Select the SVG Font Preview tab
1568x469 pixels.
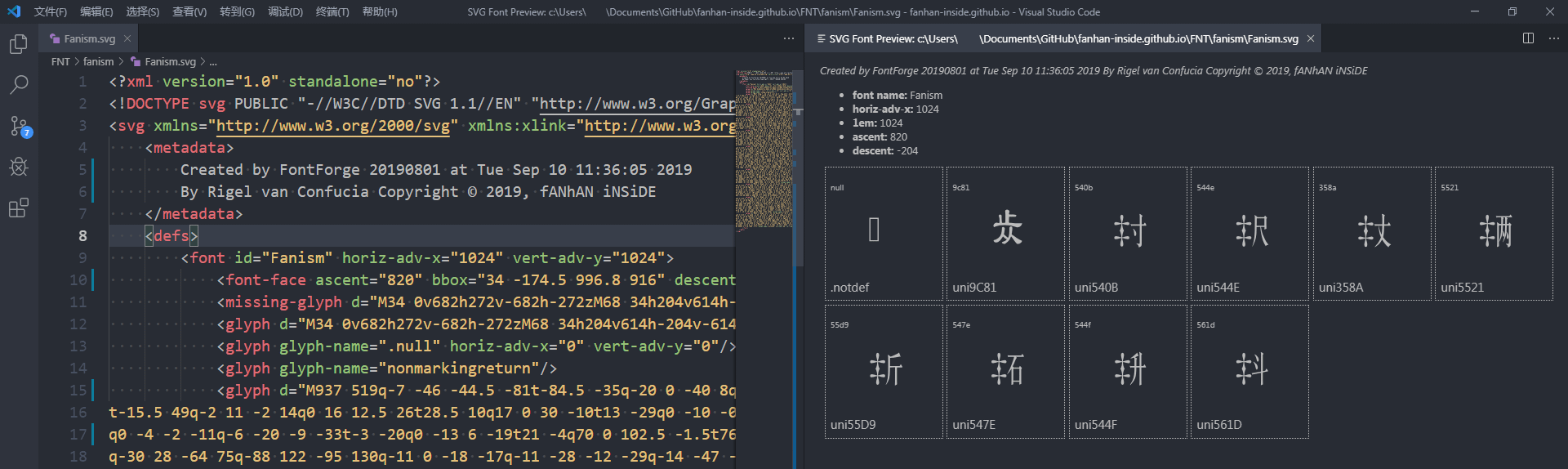tap(1062, 38)
